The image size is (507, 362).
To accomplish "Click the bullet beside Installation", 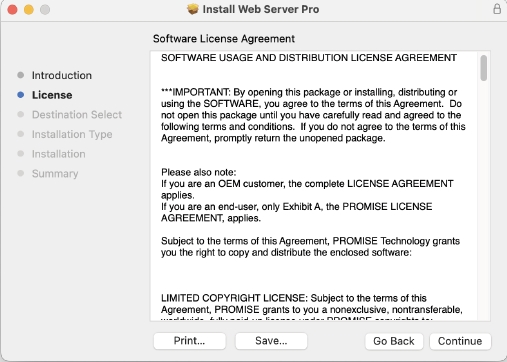I will click(21, 154).
